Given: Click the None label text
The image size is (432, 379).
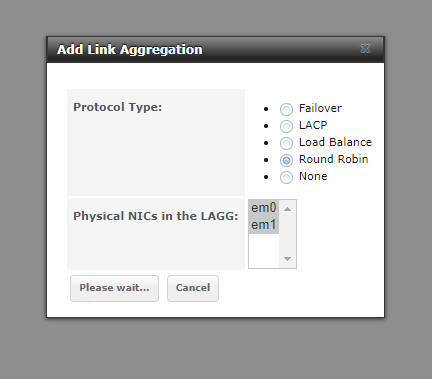Looking at the screenshot, I should (313, 176).
